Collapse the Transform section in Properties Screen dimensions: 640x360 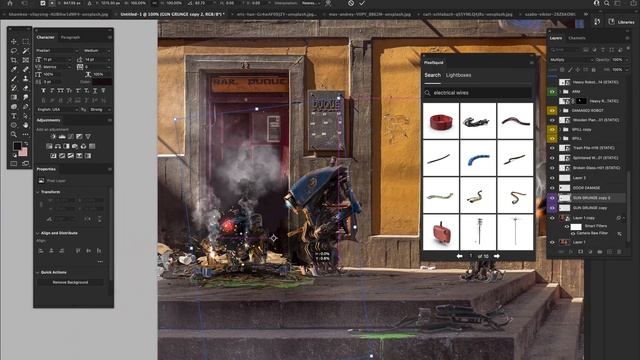[x=38, y=192]
